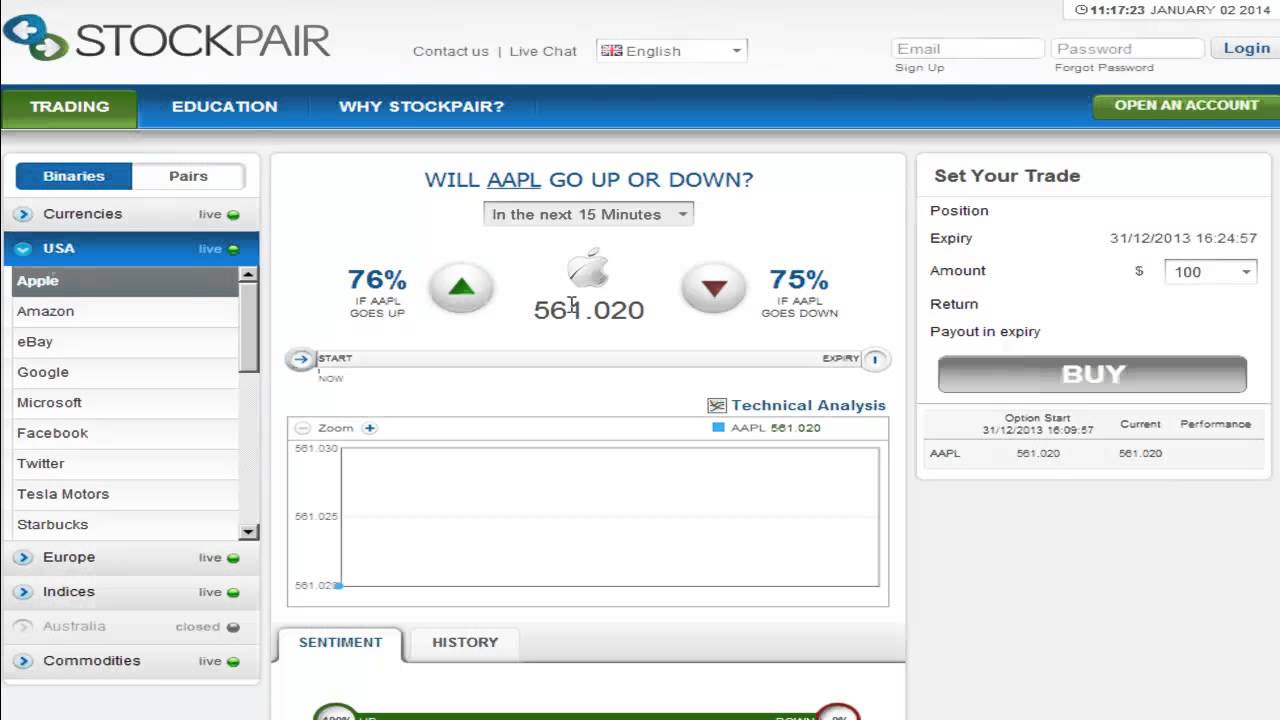Click the Email input field
1280x720 pixels.
click(x=968, y=48)
